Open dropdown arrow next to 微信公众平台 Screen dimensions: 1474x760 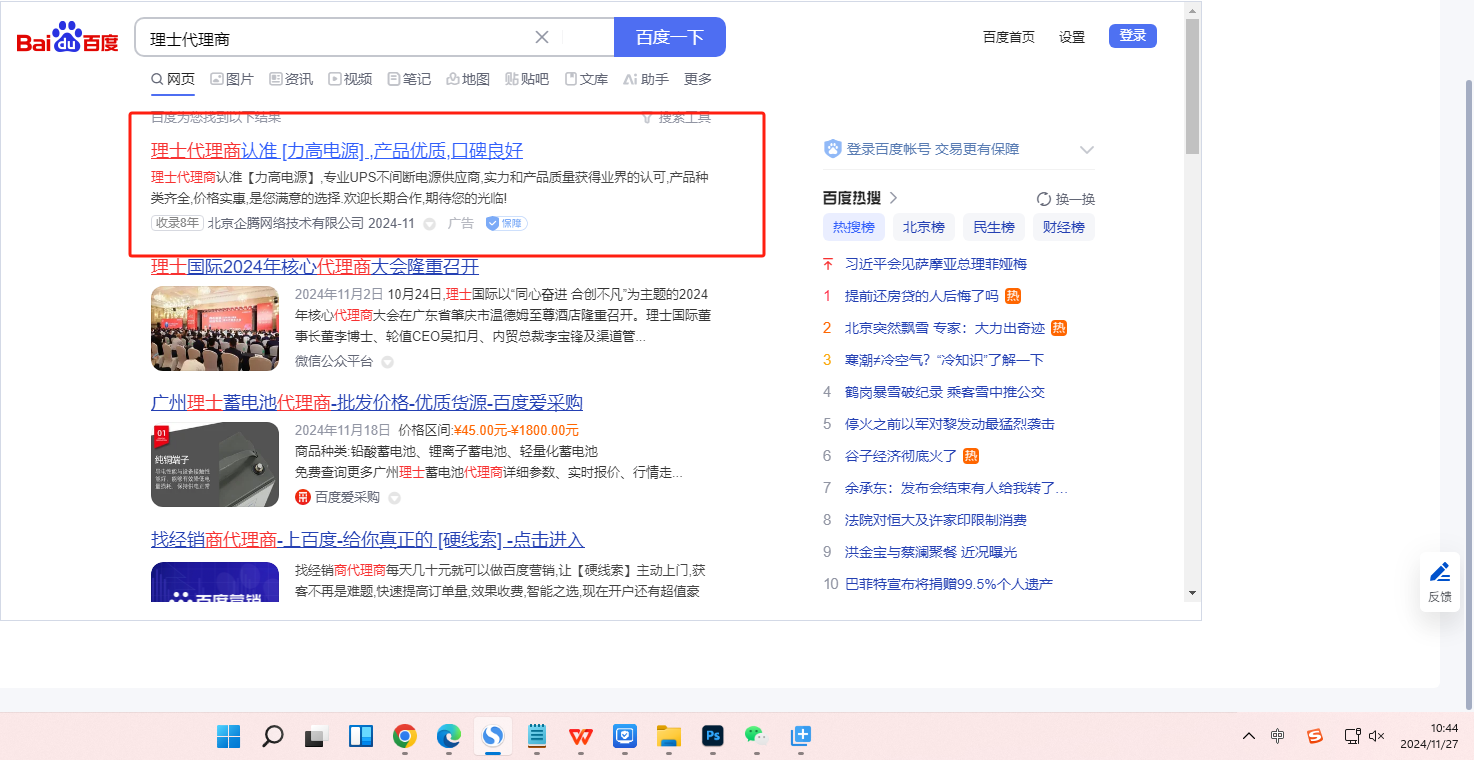(x=388, y=362)
